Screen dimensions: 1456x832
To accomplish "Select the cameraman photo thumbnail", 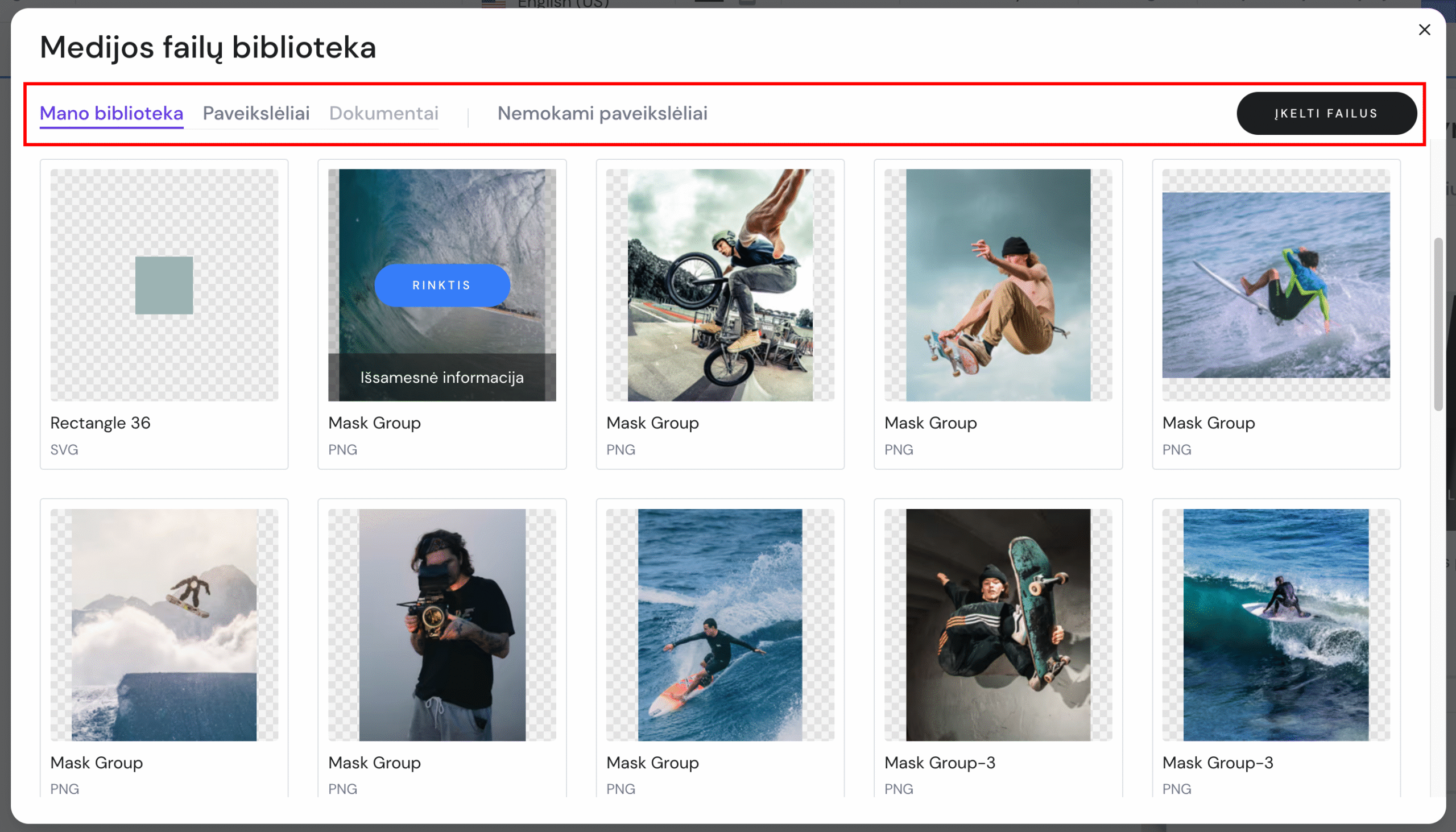I will [442, 624].
